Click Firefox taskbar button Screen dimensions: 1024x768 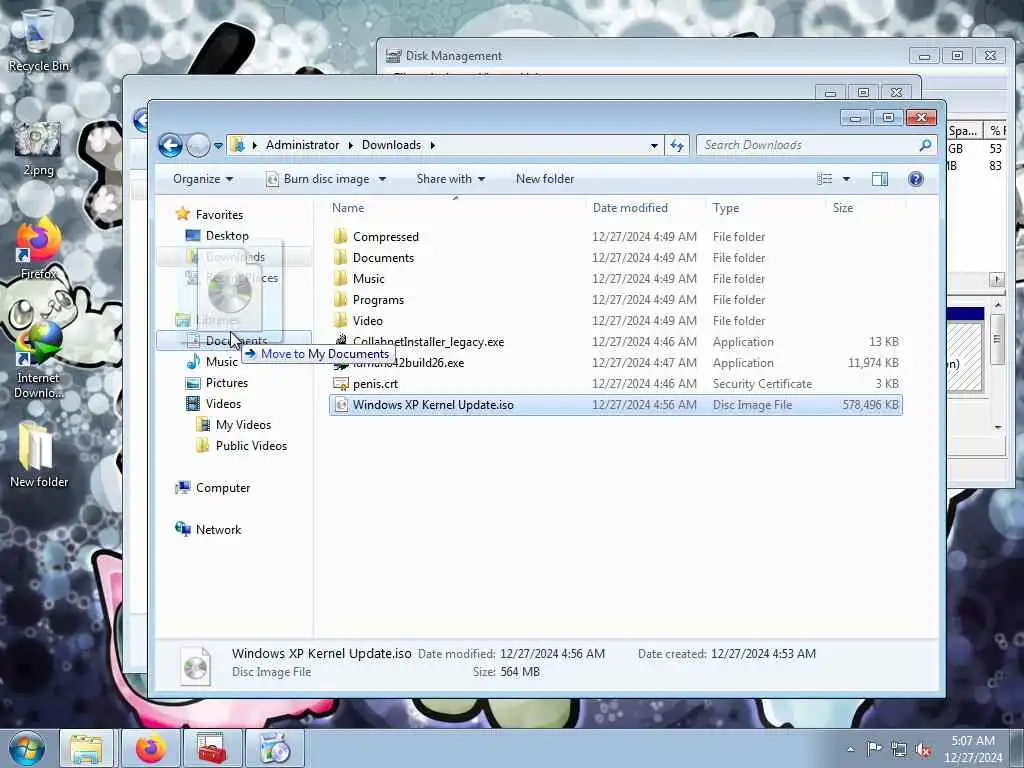click(x=150, y=748)
